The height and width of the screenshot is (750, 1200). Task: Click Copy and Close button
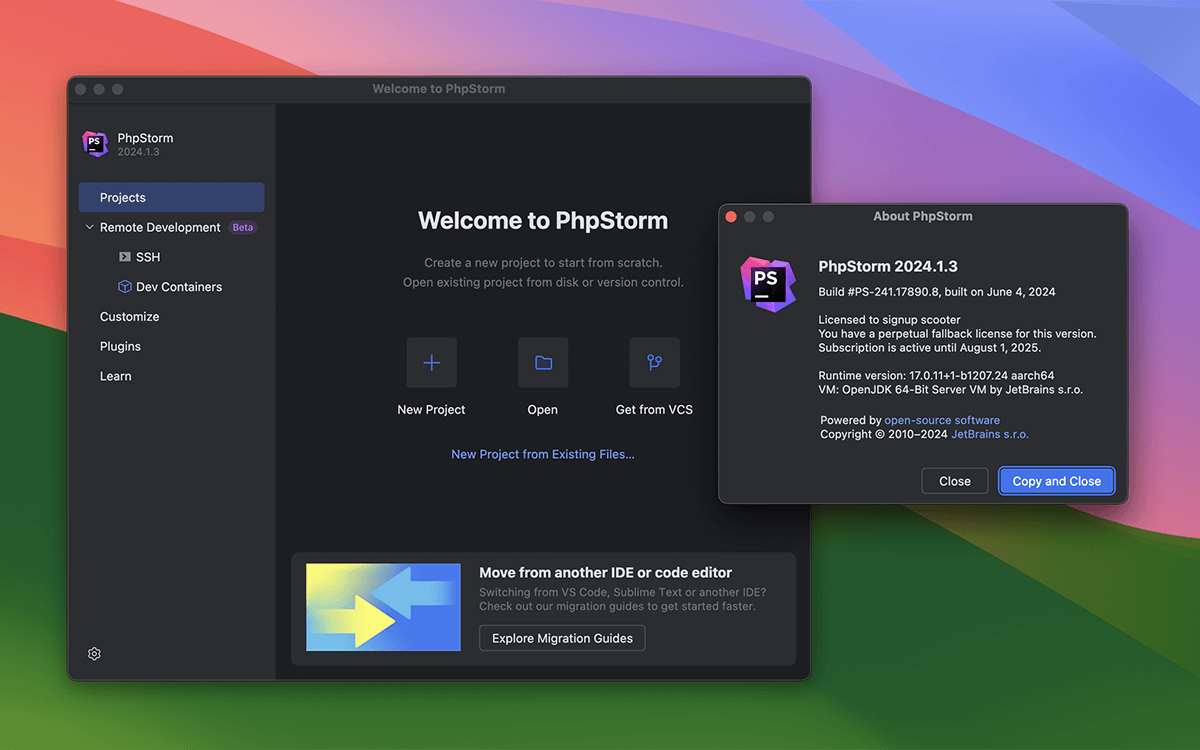point(1056,481)
